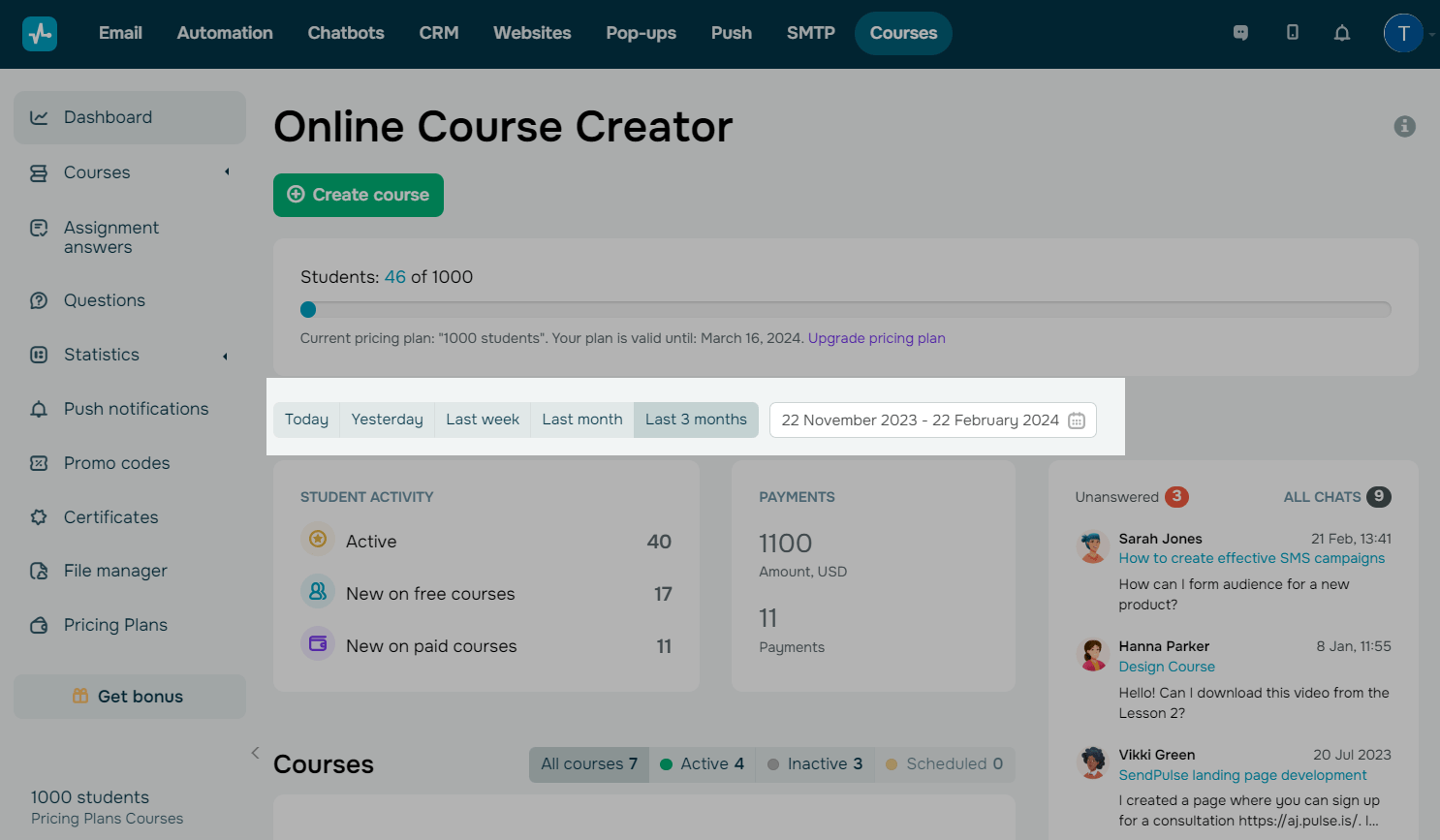Open the Chatbots tab
Viewport: 1440px width, 840px height.
(x=346, y=33)
